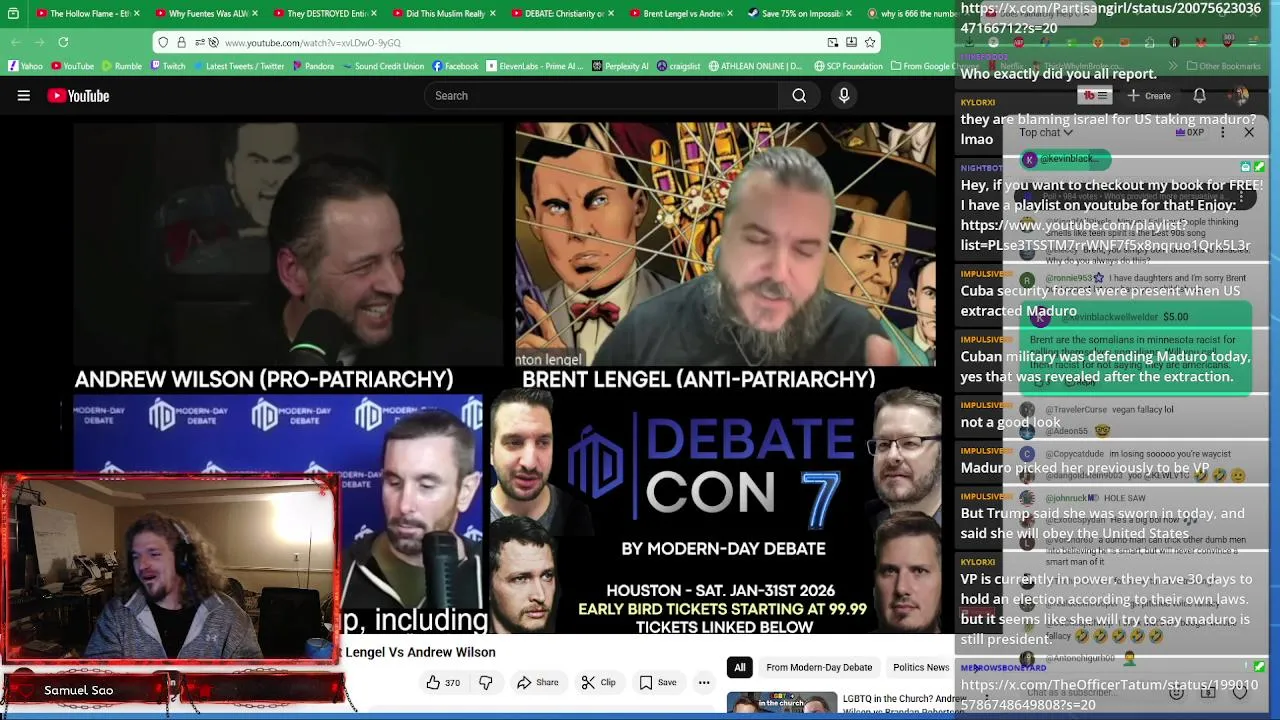This screenshot has width=1280, height=720.
Task: Open the notifications bell
Action: 1199,96
